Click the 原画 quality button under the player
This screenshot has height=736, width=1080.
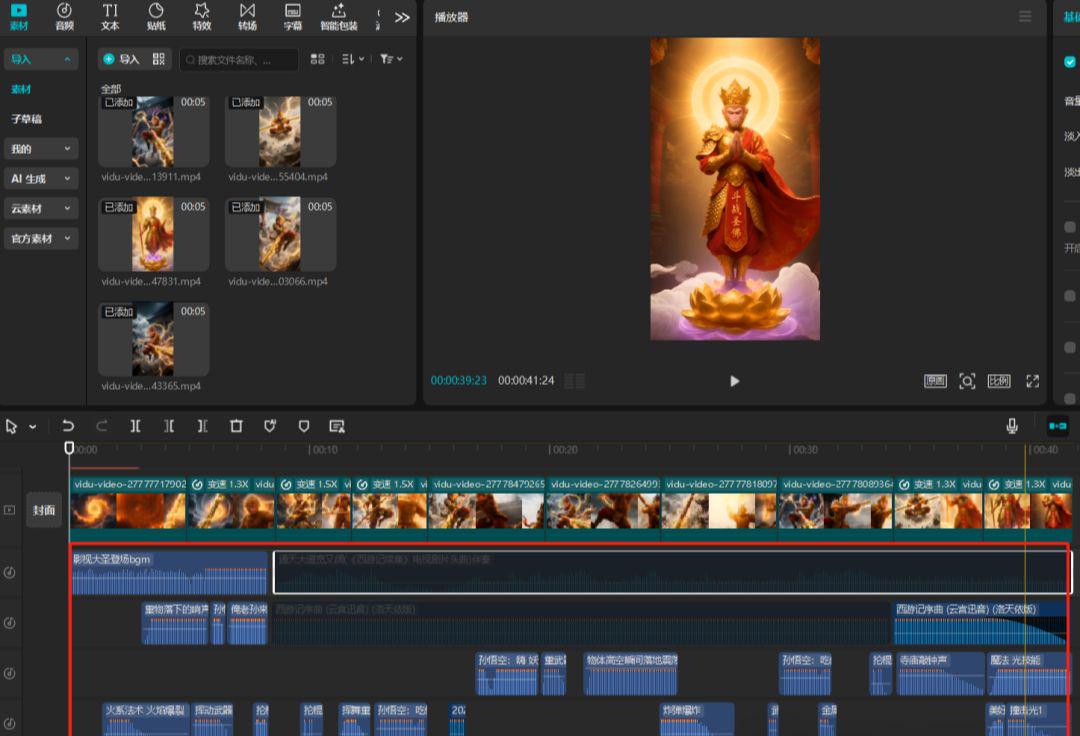(934, 381)
